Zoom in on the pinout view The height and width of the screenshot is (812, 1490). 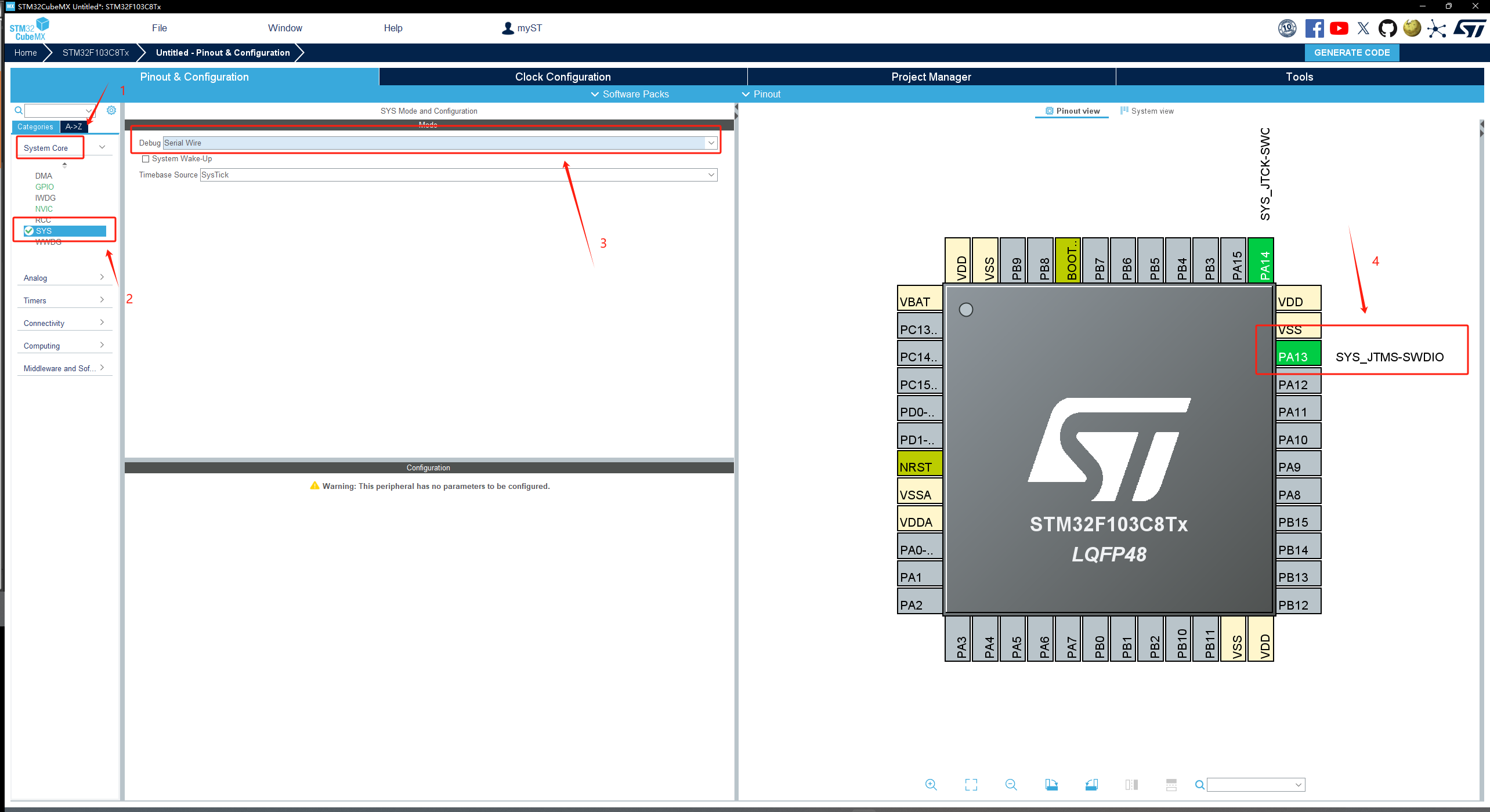931,784
